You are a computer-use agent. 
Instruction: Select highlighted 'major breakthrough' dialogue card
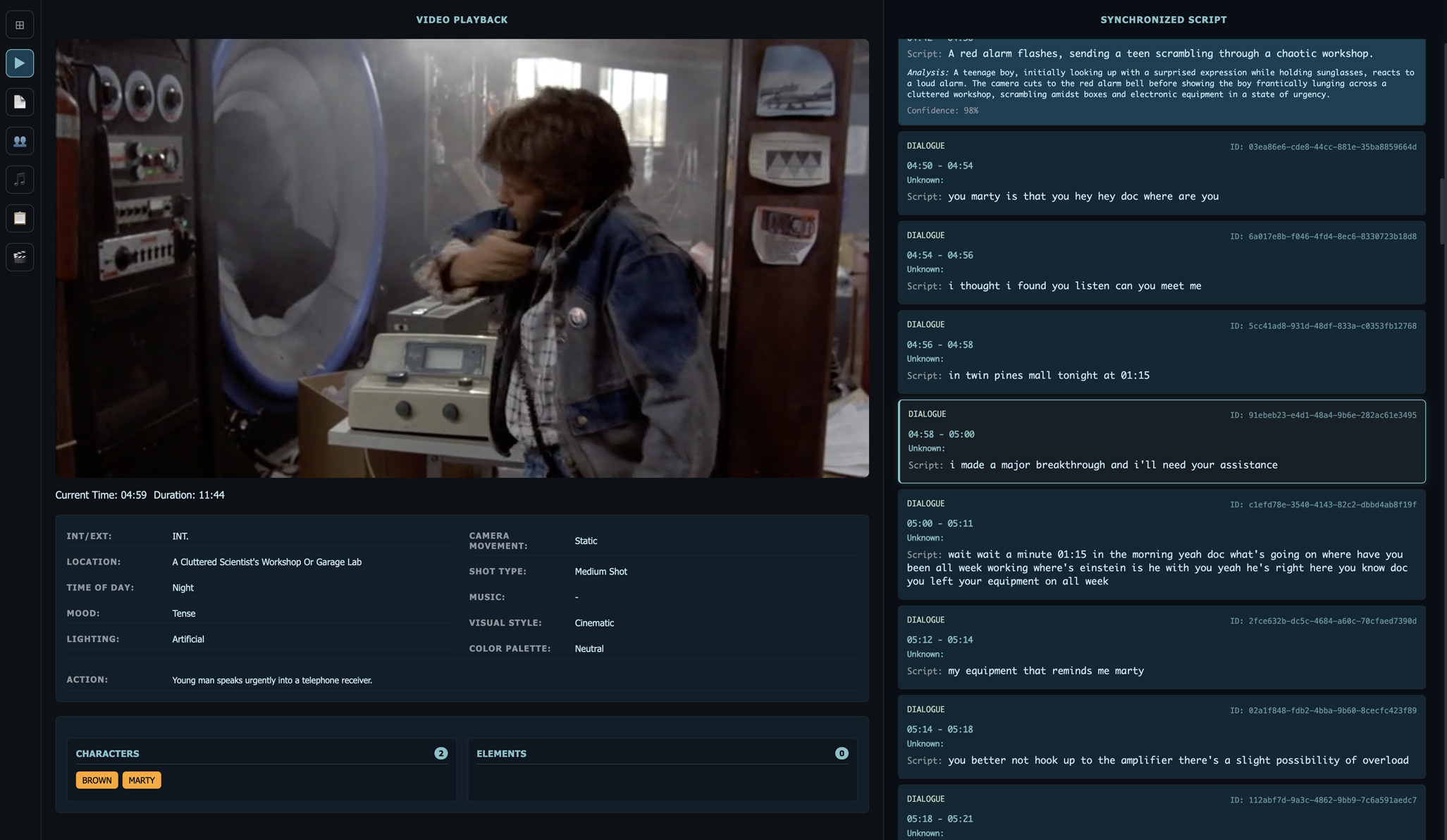pos(1161,442)
